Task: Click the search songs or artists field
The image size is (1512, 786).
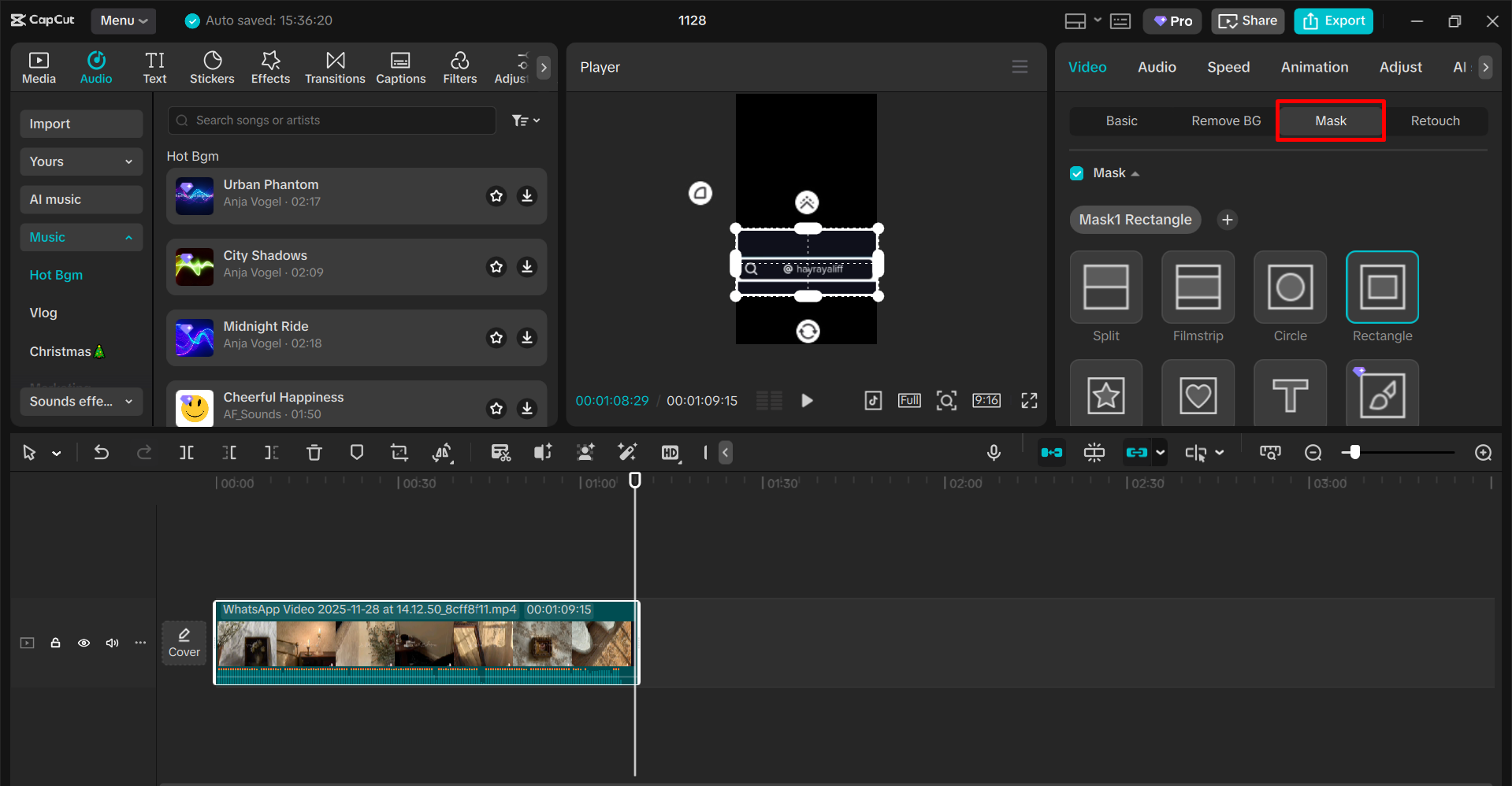Action: 331,120
